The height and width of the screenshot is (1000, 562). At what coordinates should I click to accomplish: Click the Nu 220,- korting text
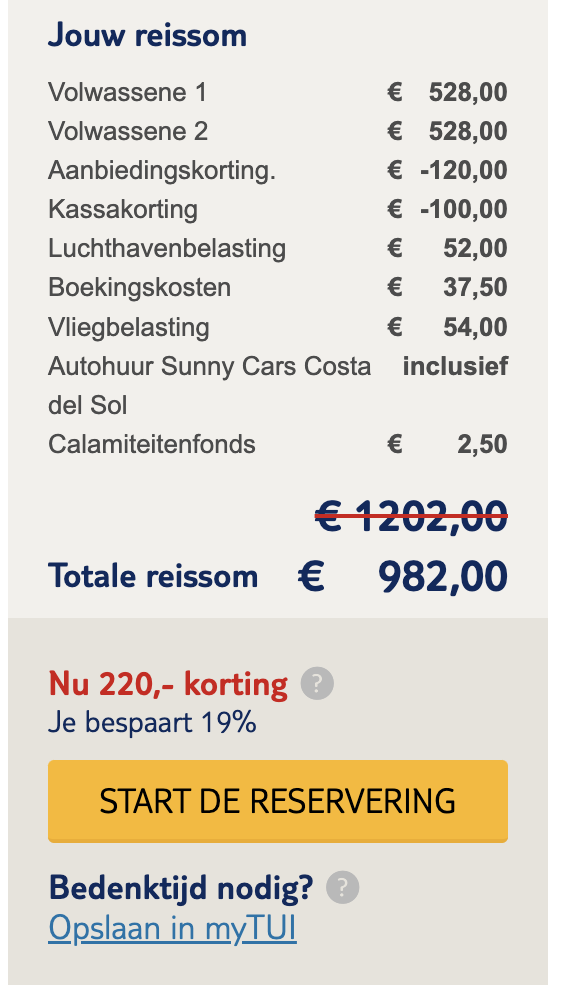168,684
